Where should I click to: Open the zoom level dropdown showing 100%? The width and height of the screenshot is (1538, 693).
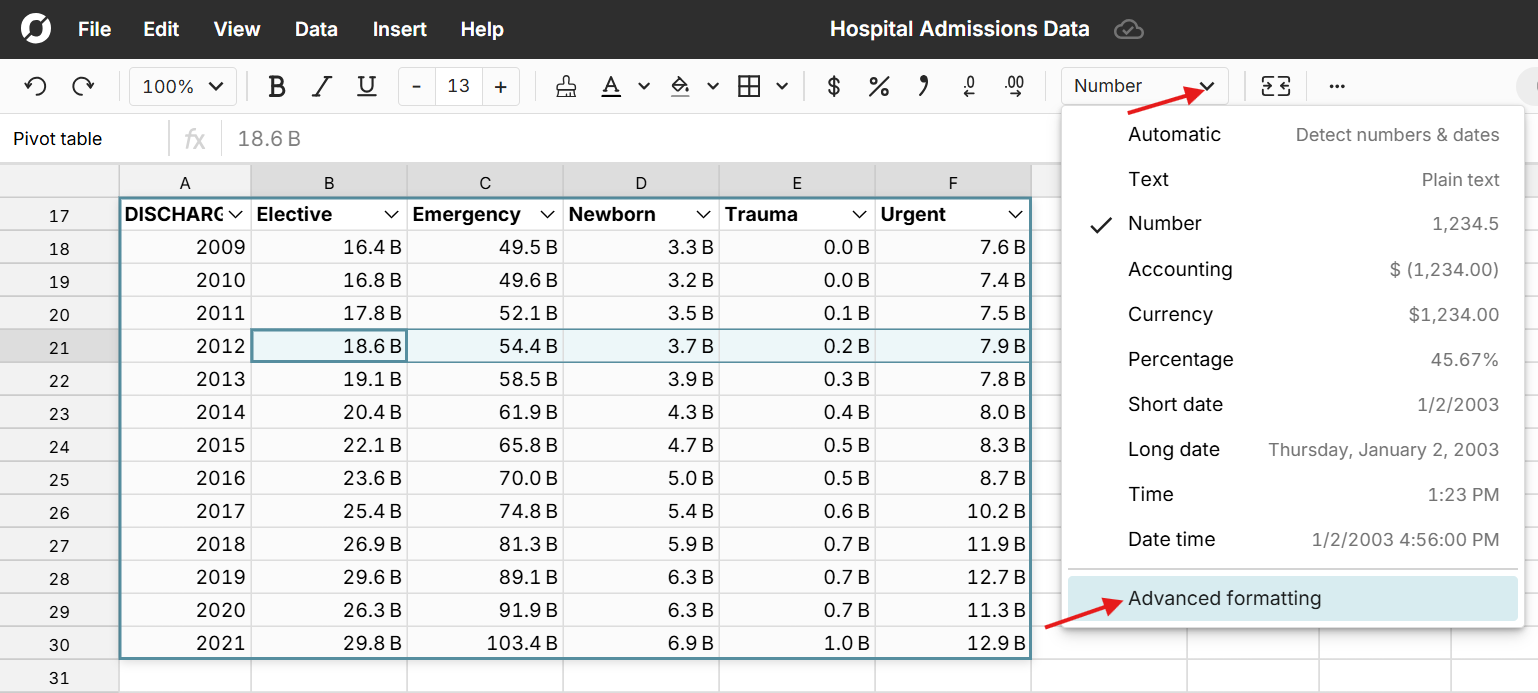coord(183,86)
